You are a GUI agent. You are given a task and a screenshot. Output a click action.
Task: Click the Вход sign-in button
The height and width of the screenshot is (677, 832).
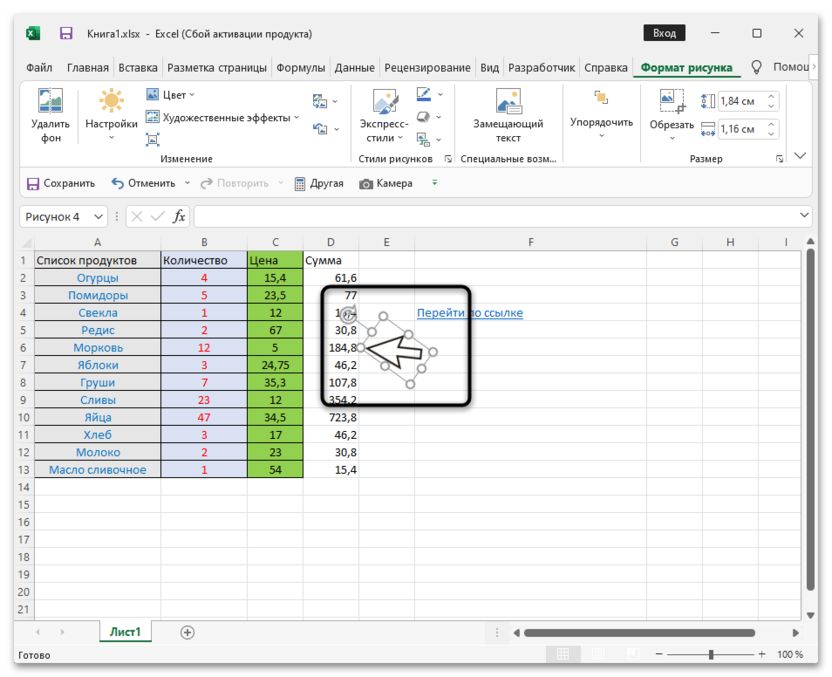click(x=665, y=33)
